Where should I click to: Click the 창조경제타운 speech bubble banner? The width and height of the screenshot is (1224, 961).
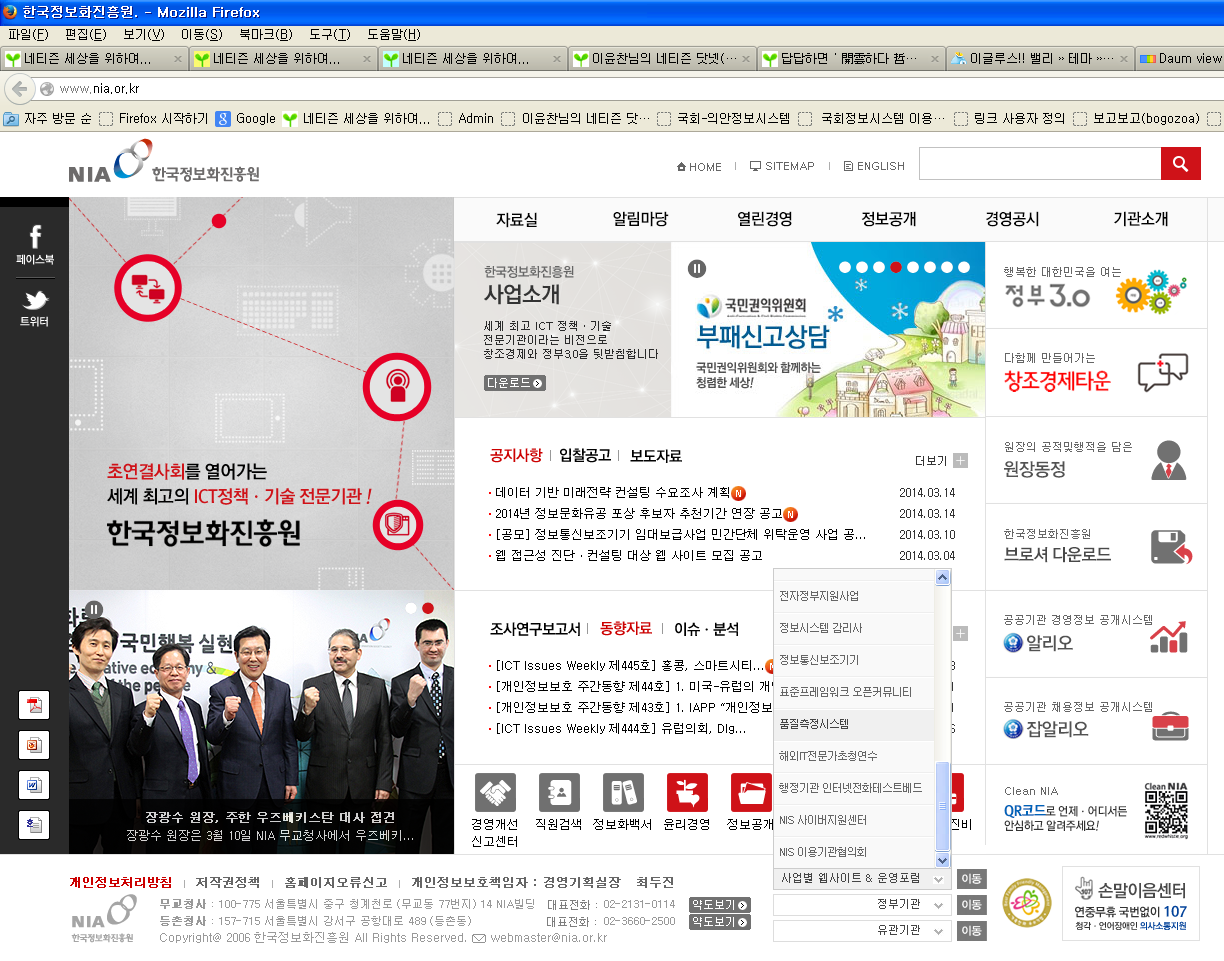click(x=1095, y=372)
